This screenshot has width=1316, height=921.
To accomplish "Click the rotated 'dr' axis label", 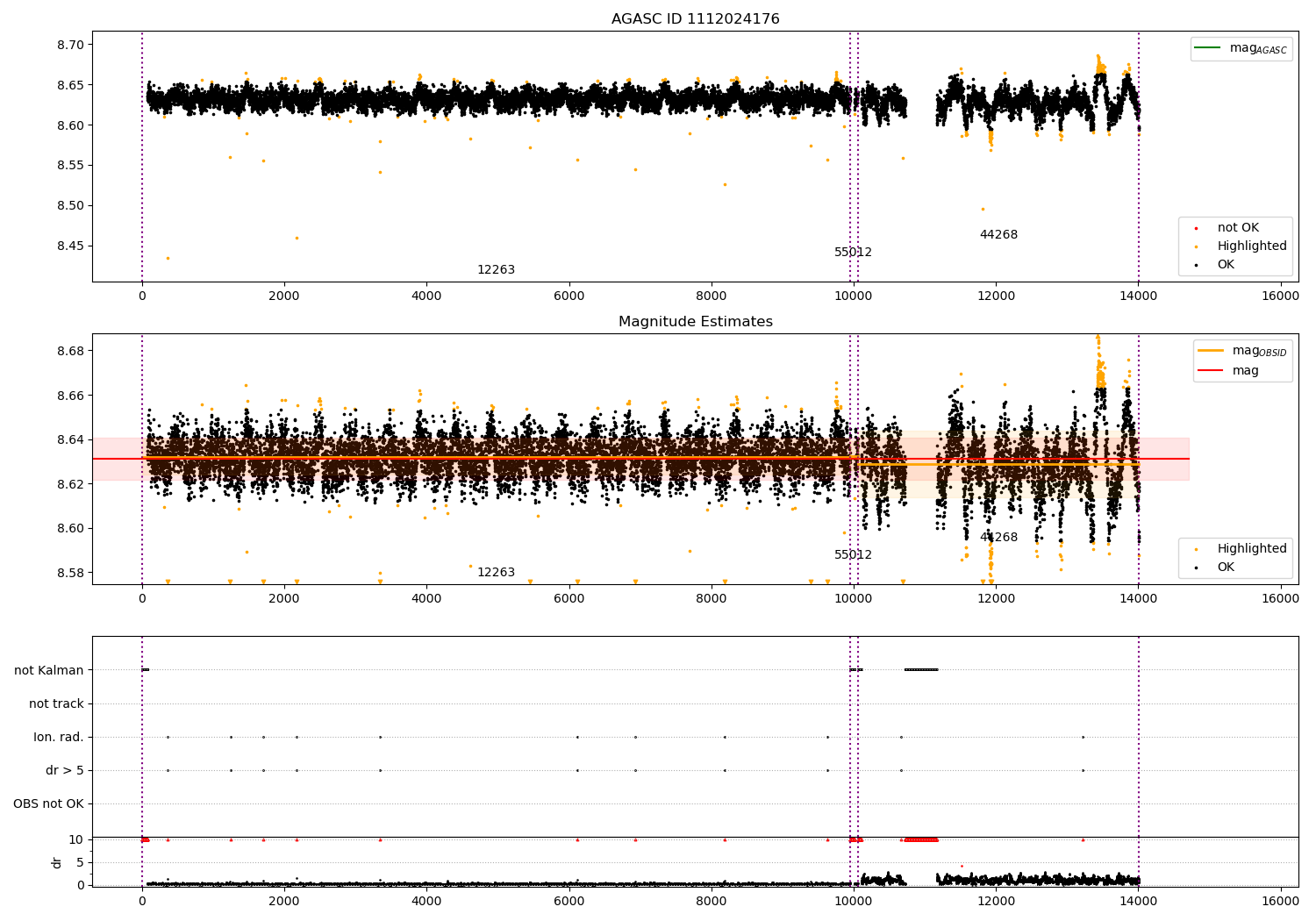I will coord(57,862).
